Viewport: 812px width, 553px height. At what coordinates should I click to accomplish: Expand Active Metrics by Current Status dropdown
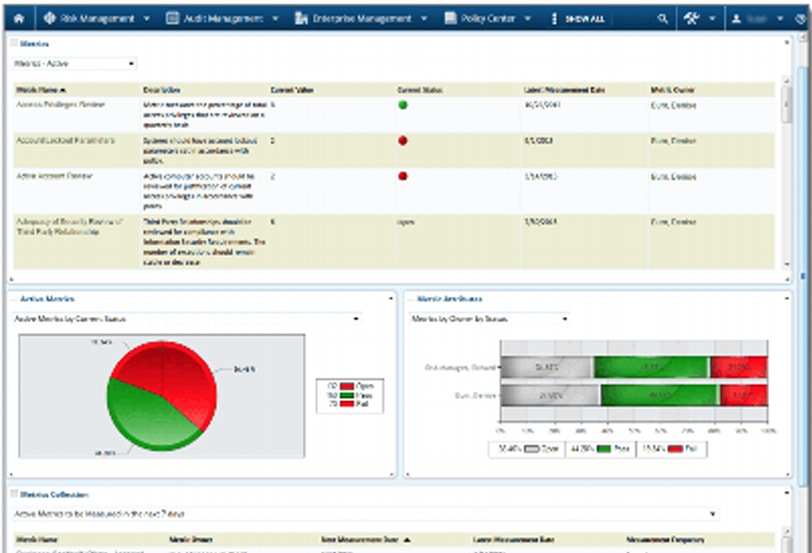tap(186, 319)
